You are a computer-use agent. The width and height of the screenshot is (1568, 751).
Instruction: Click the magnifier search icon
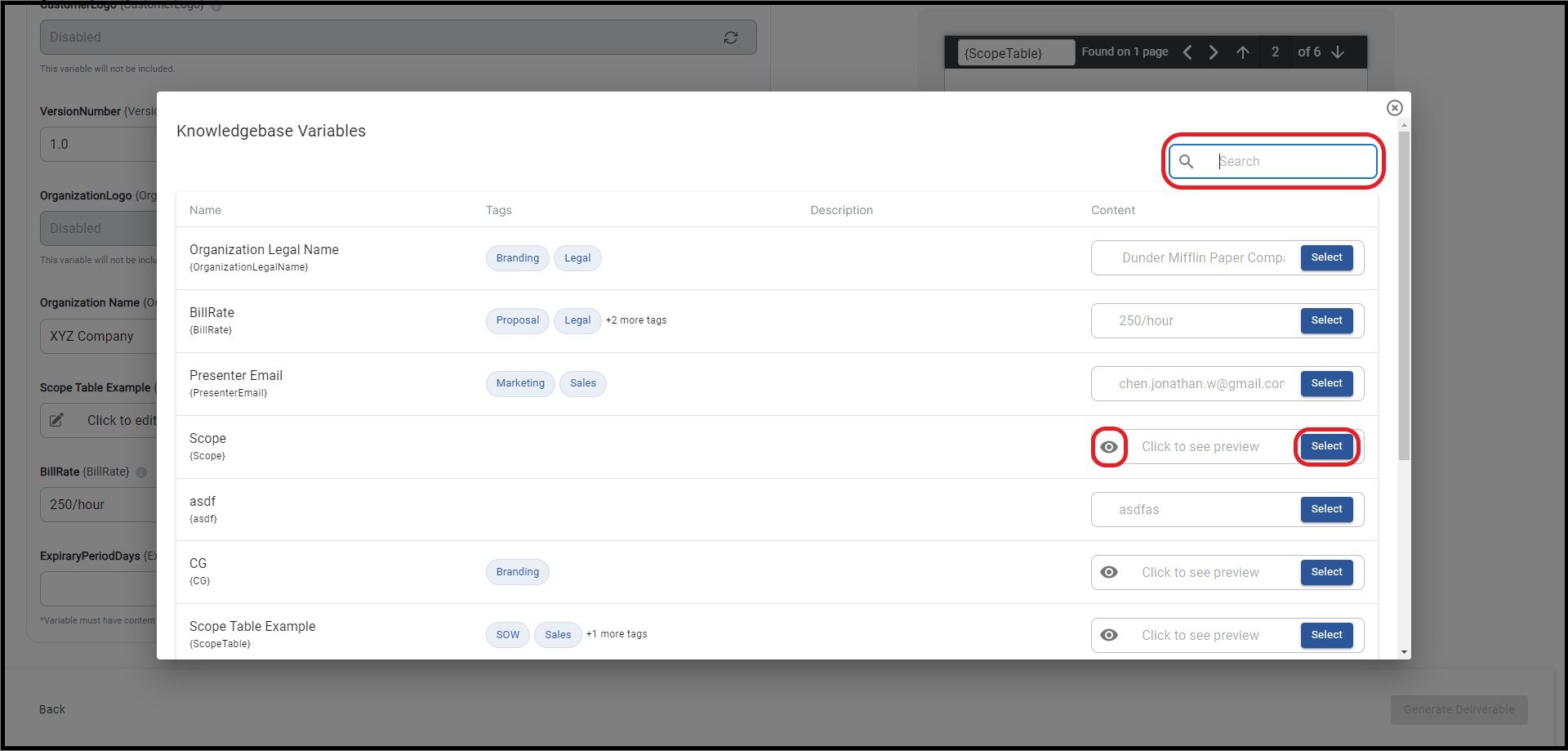pos(1187,162)
